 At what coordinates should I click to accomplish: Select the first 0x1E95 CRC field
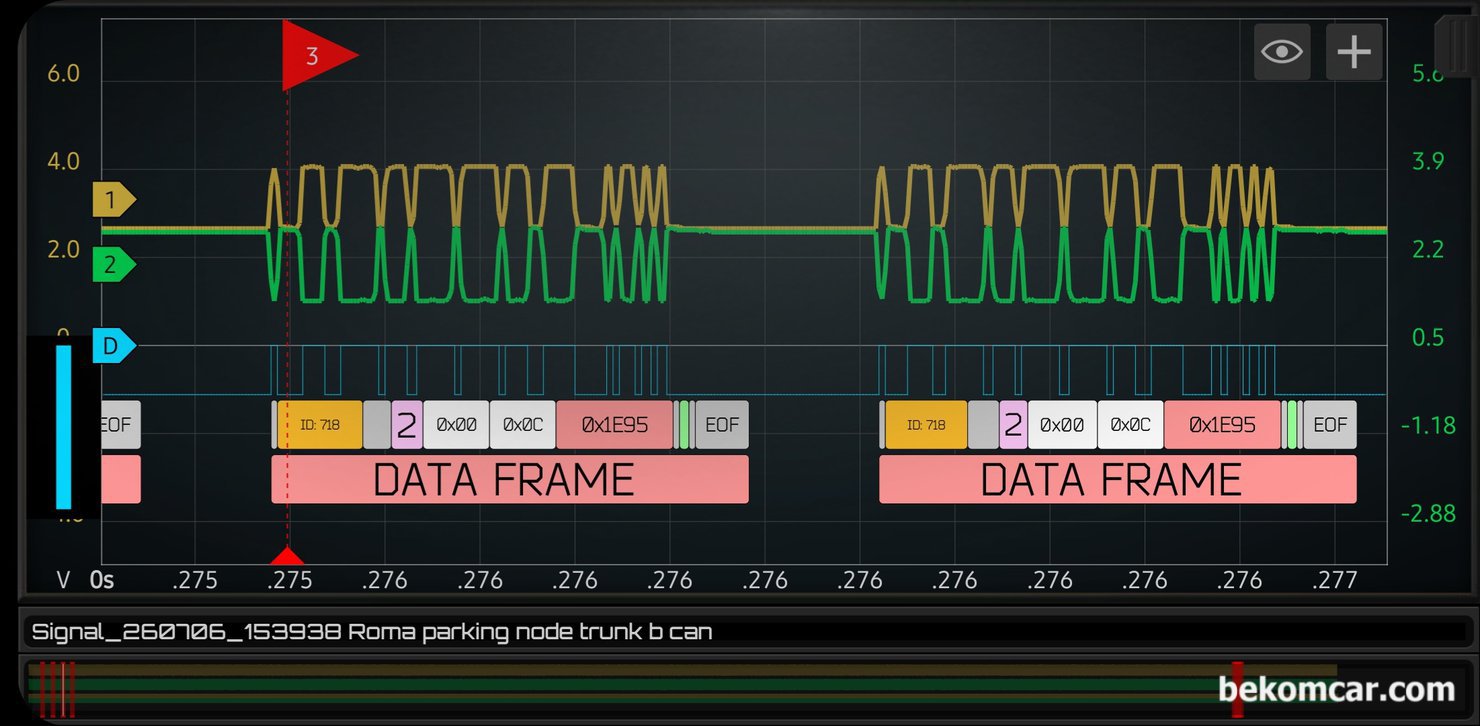coord(615,425)
